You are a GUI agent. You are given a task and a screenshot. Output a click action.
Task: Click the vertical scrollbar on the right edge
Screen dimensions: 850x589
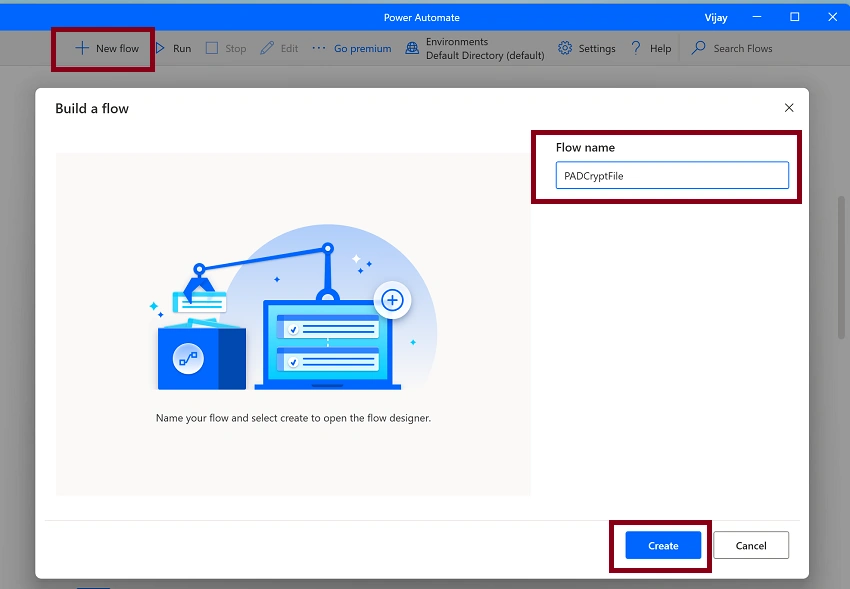[841, 268]
